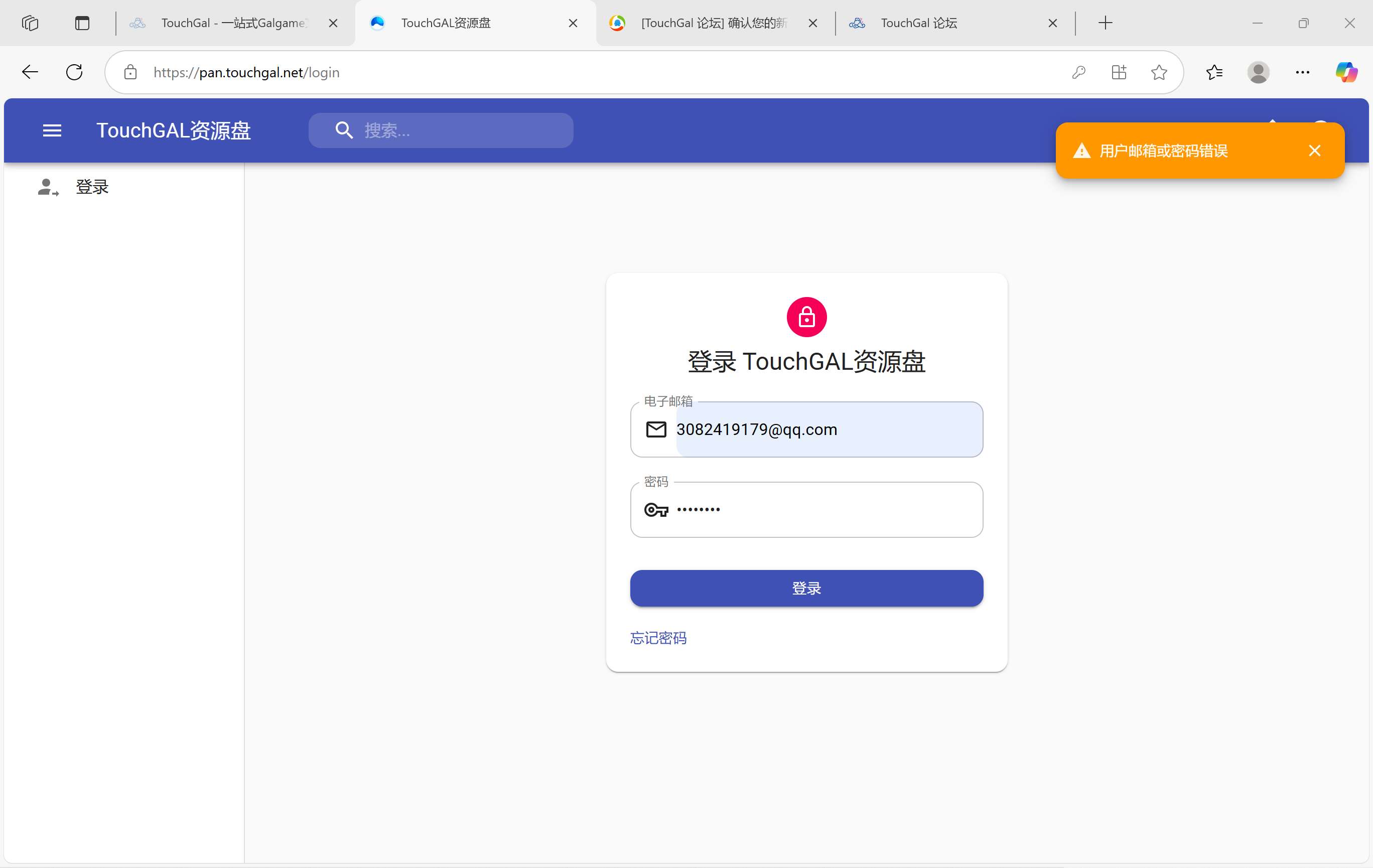Open tab actions menu
This screenshot has height=868, width=1373.
tap(82, 23)
